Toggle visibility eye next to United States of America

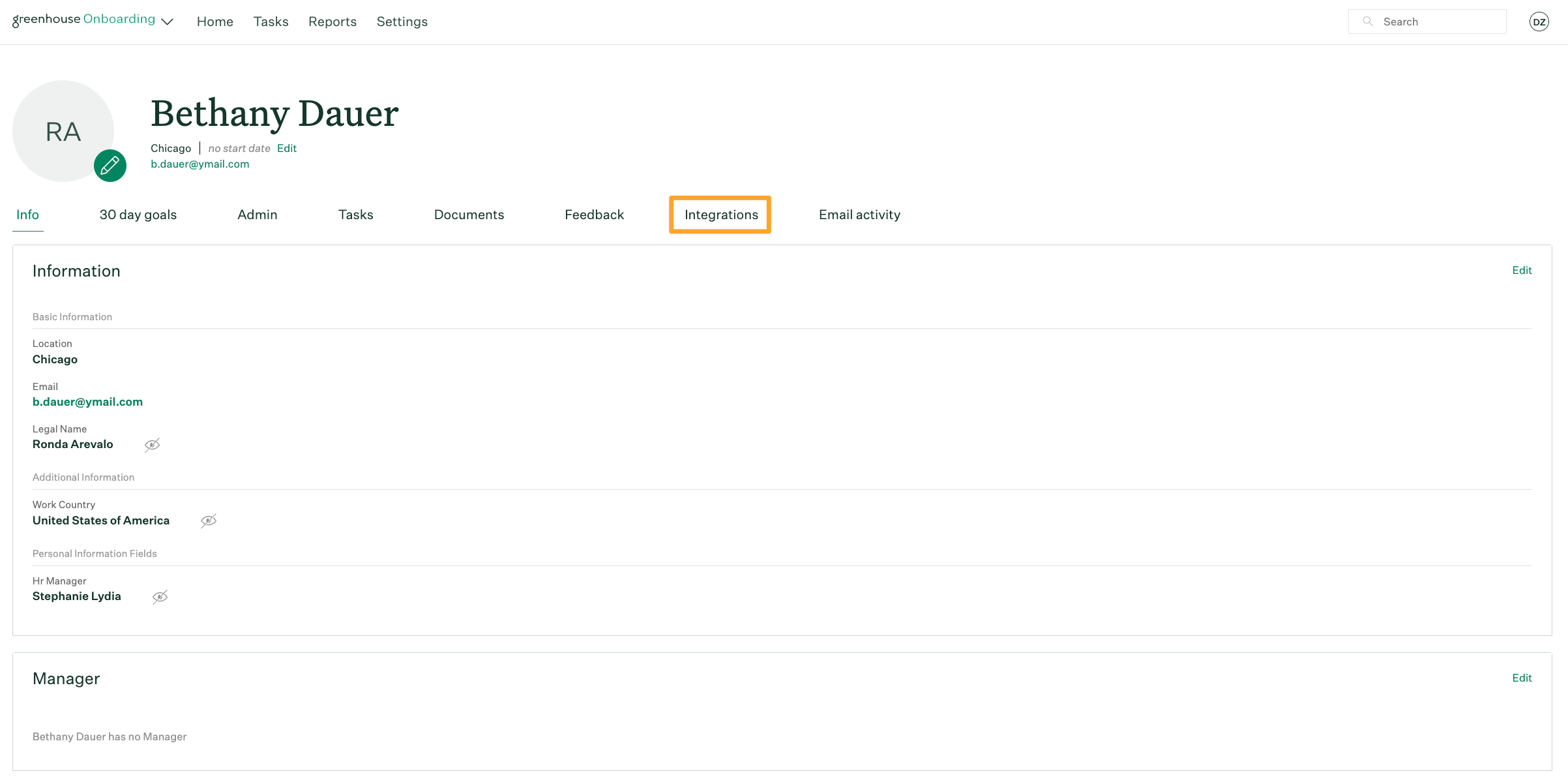[x=209, y=520]
